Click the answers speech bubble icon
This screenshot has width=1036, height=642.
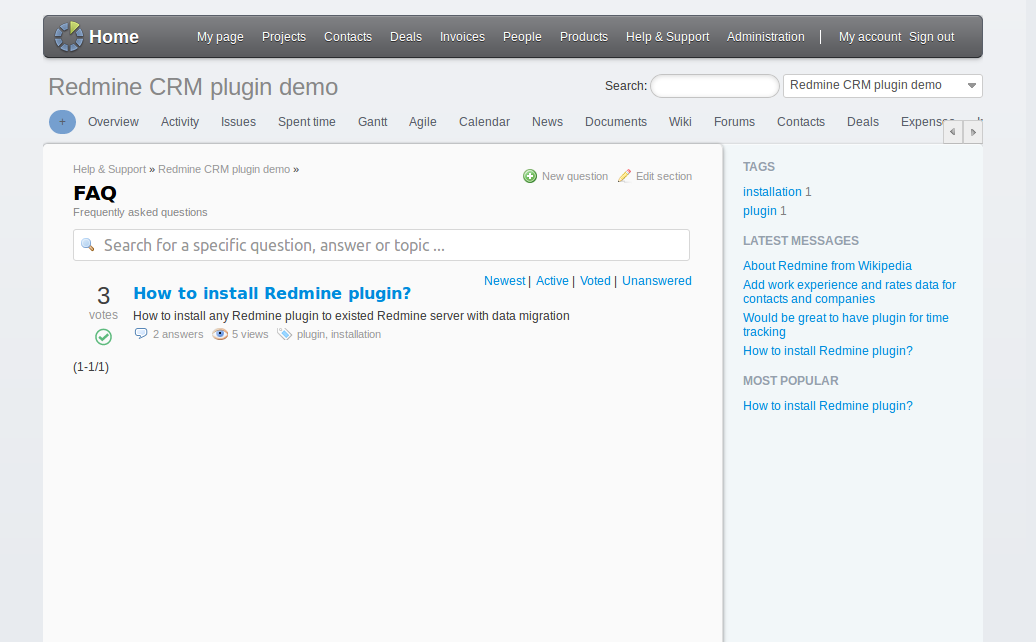pos(141,334)
